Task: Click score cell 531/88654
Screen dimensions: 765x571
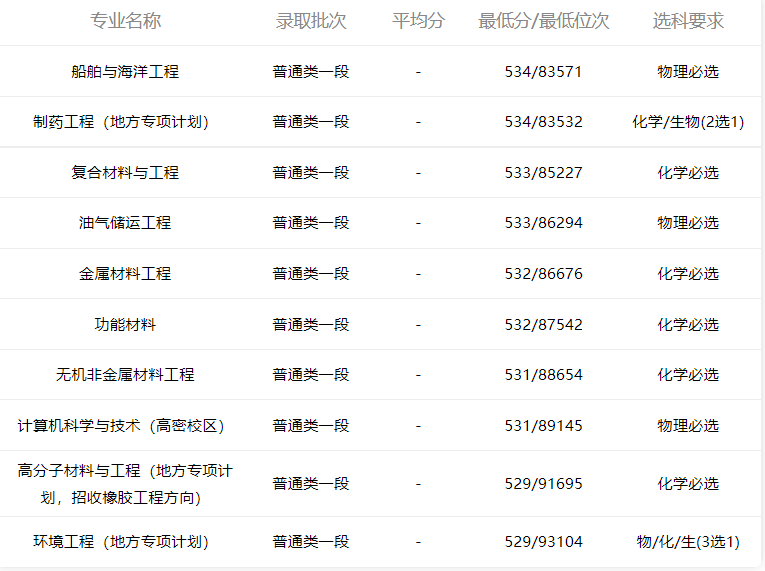Action: [x=544, y=375]
